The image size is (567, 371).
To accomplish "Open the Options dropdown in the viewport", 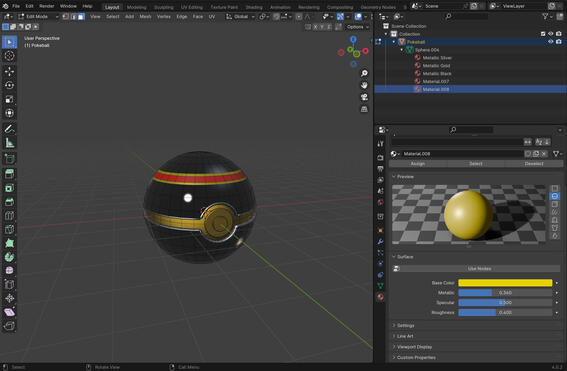I will tap(358, 27).
